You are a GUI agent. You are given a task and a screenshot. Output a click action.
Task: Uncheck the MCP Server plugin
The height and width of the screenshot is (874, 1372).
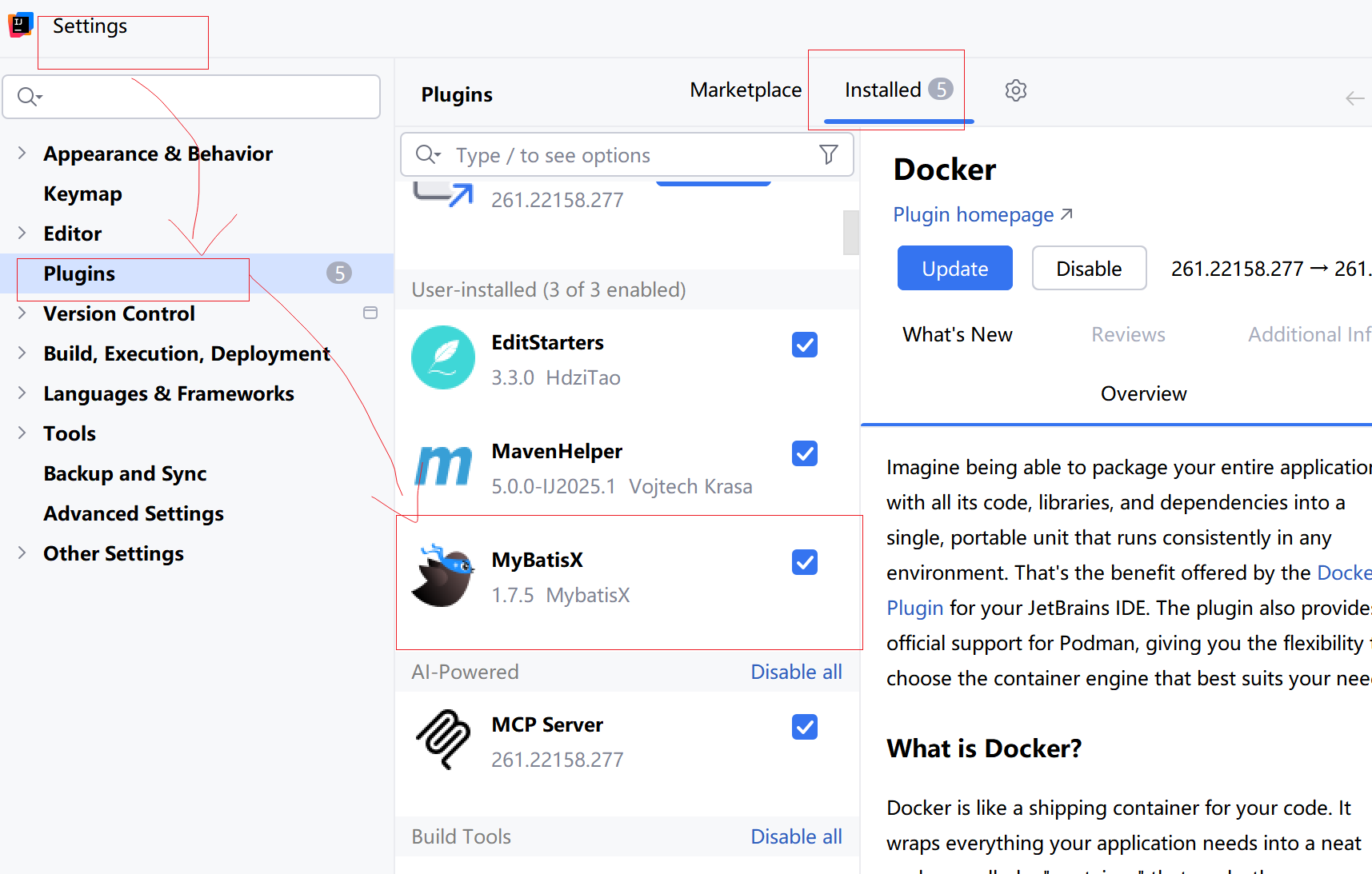[805, 727]
